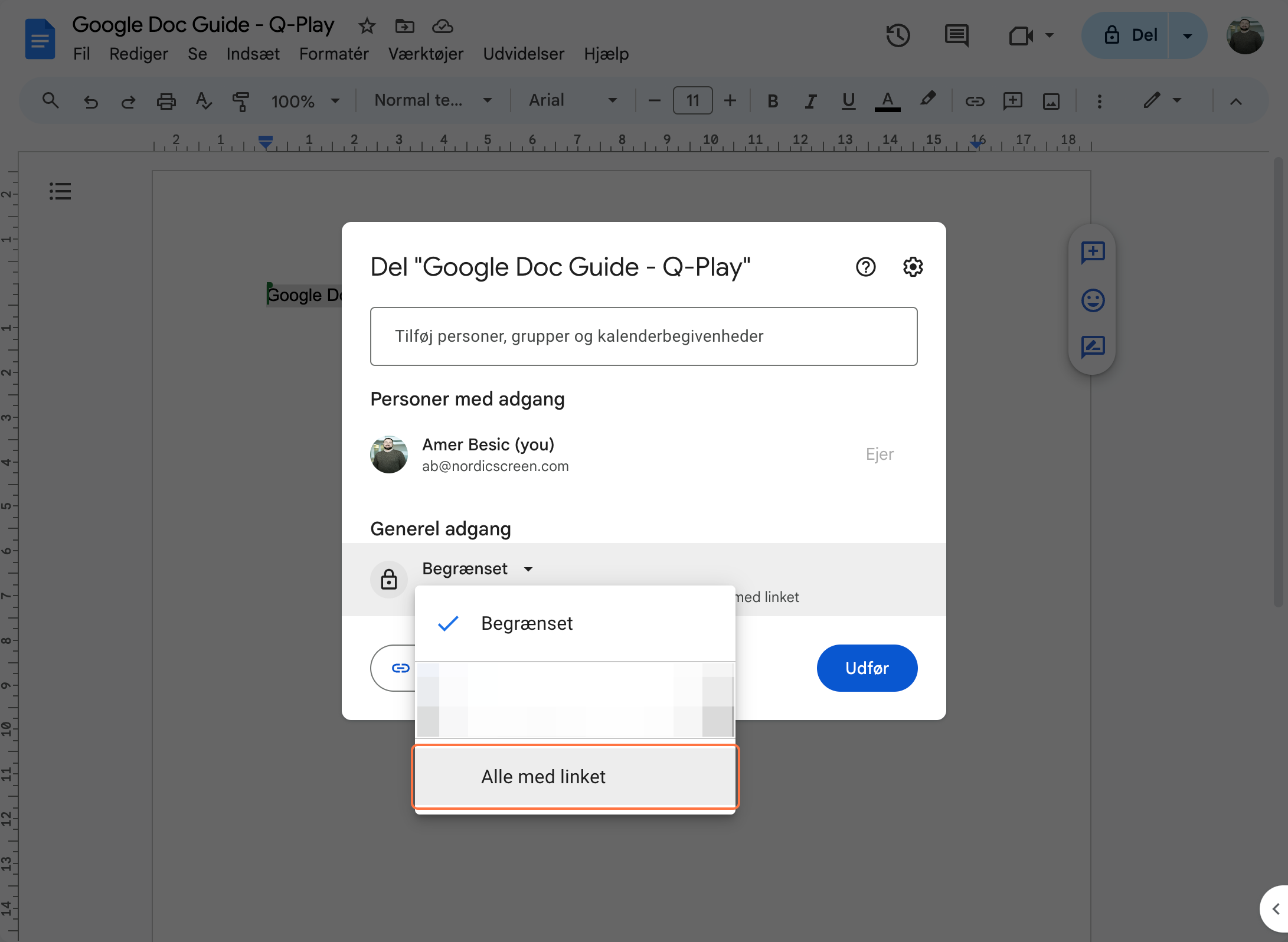Add comment from side panel icon
The height and width of the screenshot is (942, 1288).
[x=1093, y=252]
